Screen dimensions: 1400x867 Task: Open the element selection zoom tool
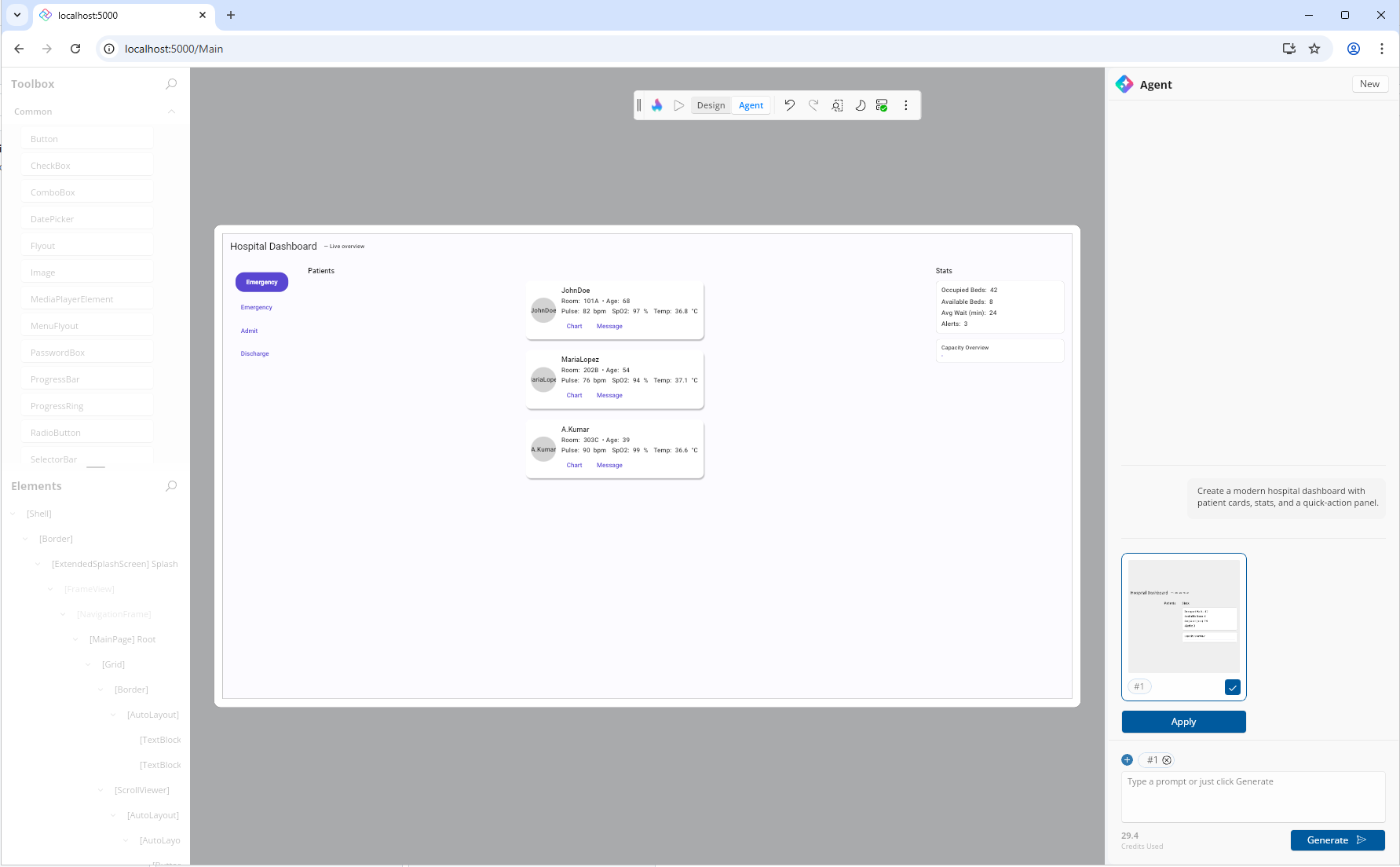(x=837, y=105)
